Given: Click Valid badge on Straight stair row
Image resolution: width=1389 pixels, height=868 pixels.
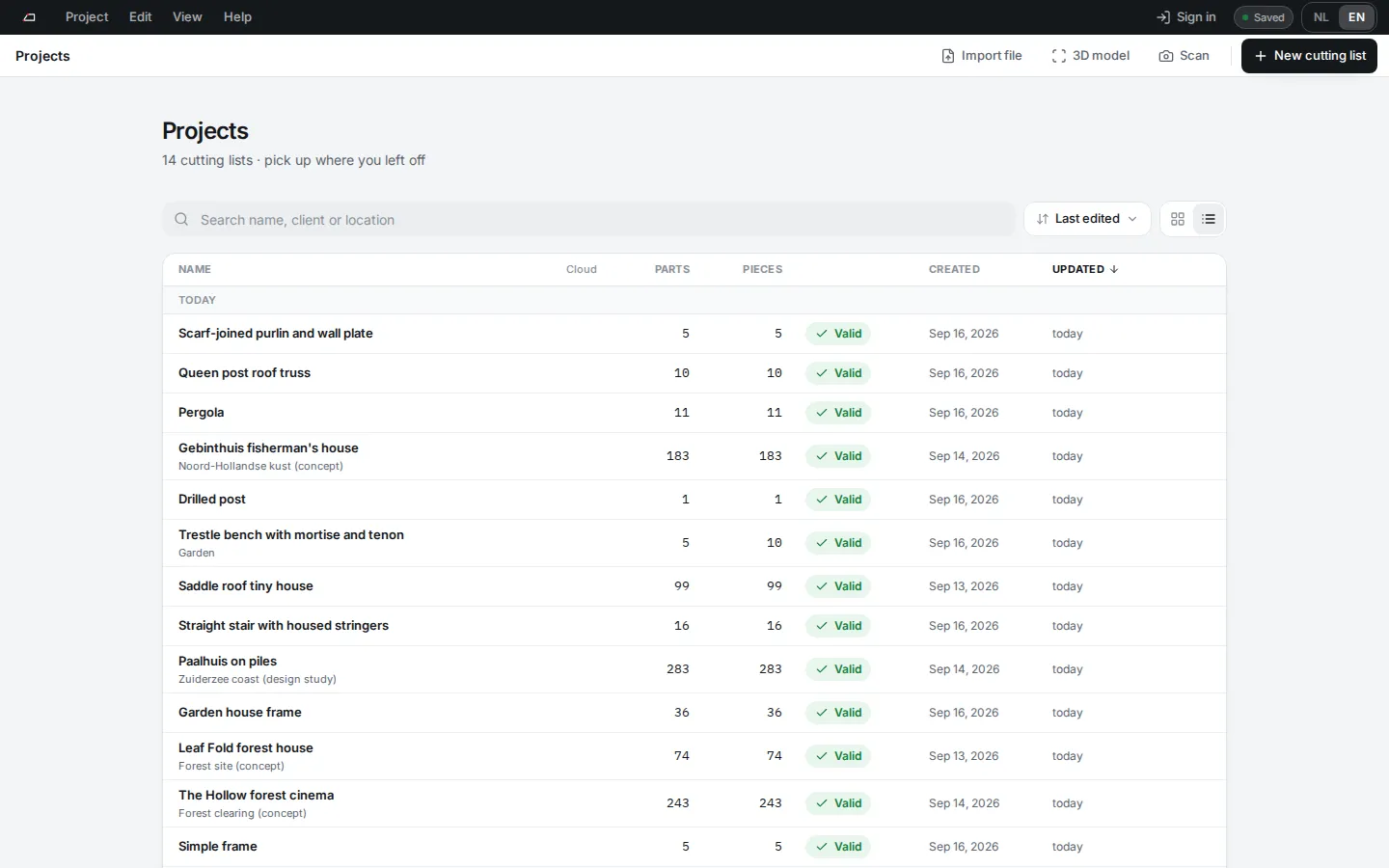Looking at the screenshot, I should (838, 626).
